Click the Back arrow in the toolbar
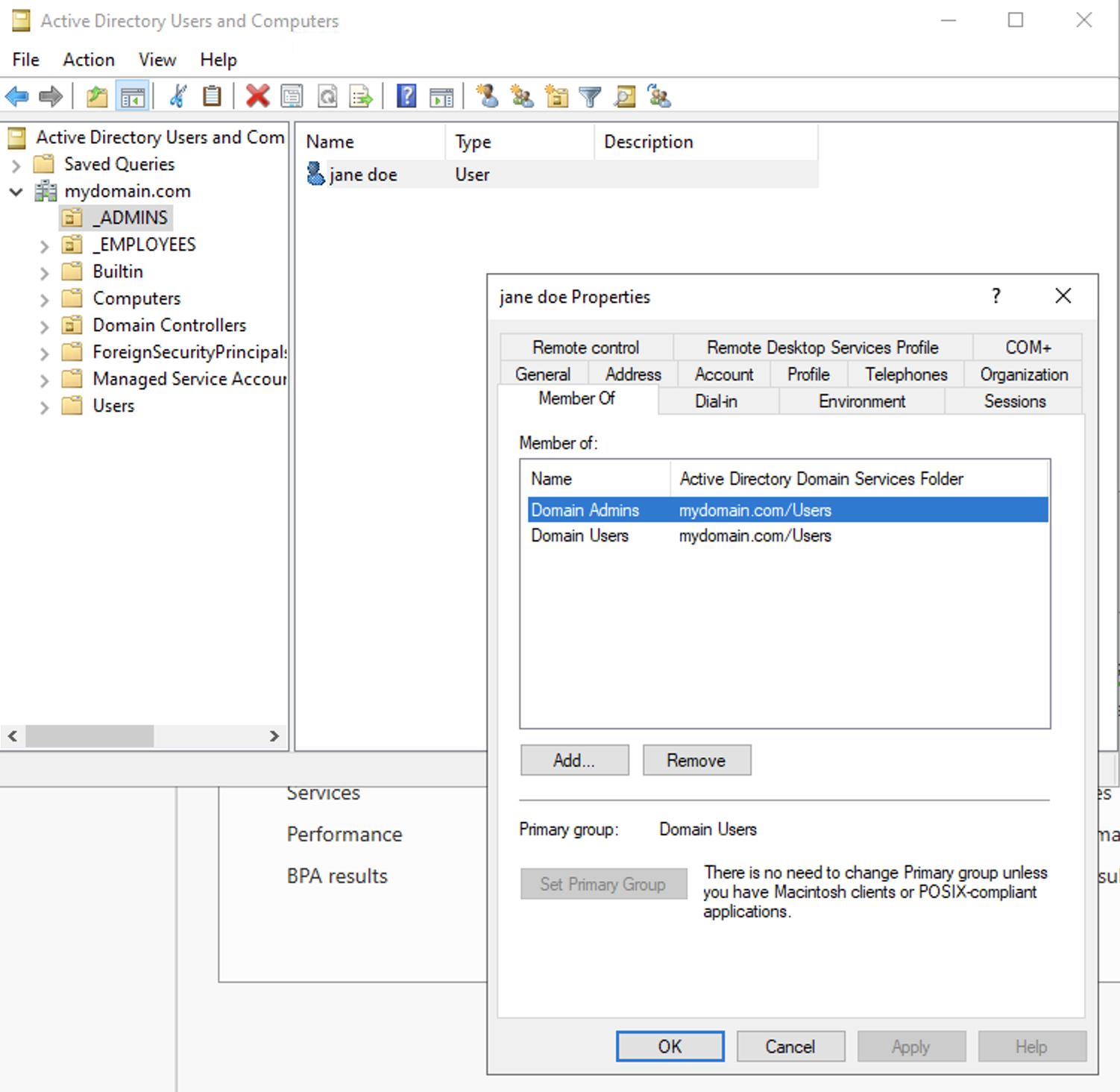 (x=17, y=96)
